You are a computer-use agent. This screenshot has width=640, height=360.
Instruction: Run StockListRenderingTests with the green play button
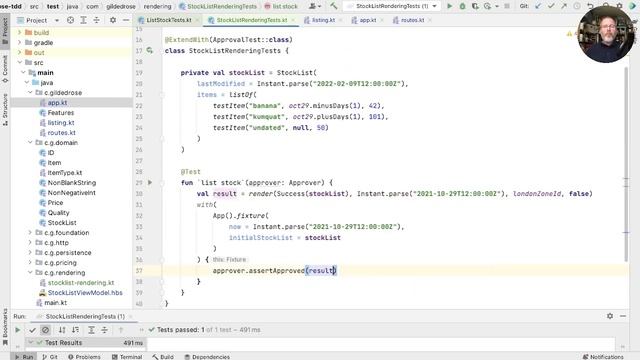point(449,6)
